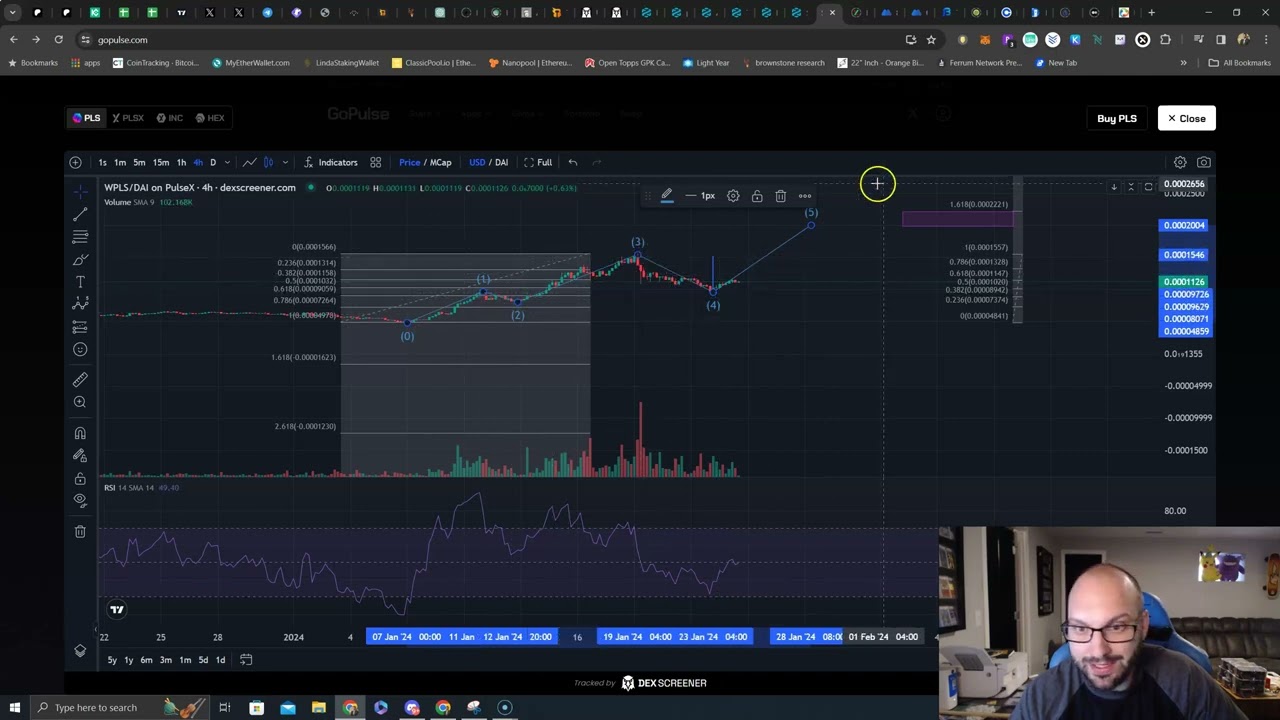This screenshot has height=720, width=1280.
Task: Switch chart interval to 5m
Action: pos(139,162)
